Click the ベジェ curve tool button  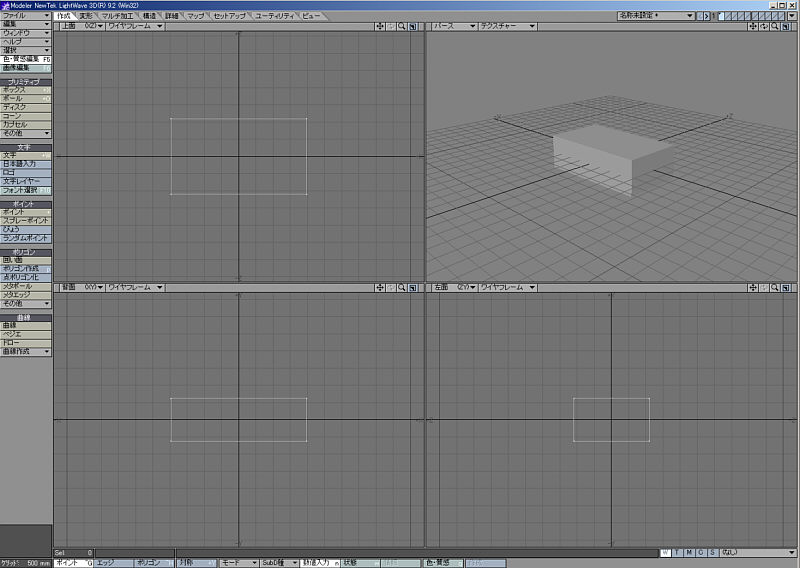click(x=26, y=334)
